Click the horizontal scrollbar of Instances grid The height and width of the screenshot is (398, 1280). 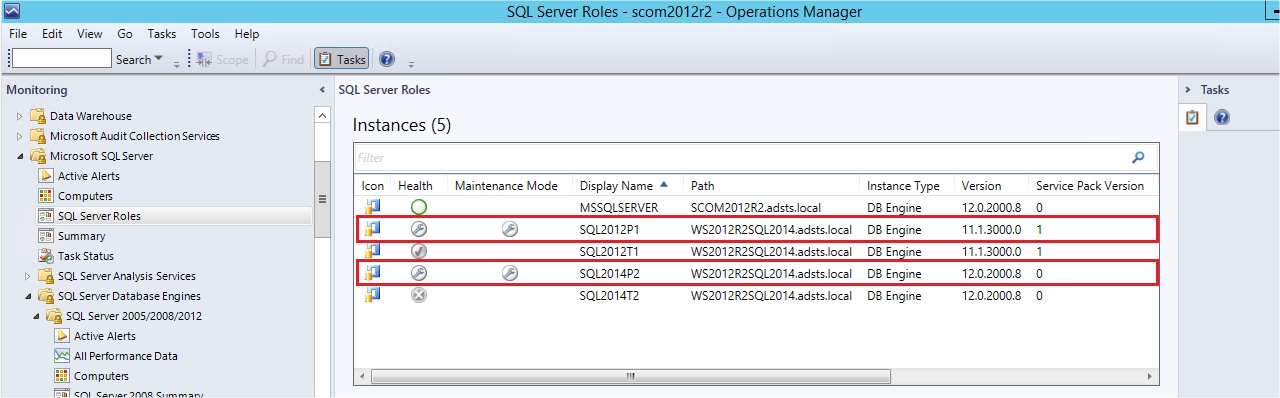pos(630,377)
